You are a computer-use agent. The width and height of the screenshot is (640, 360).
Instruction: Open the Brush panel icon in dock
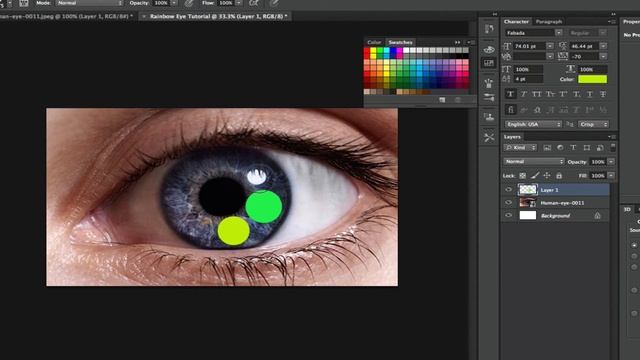(489, 83)
